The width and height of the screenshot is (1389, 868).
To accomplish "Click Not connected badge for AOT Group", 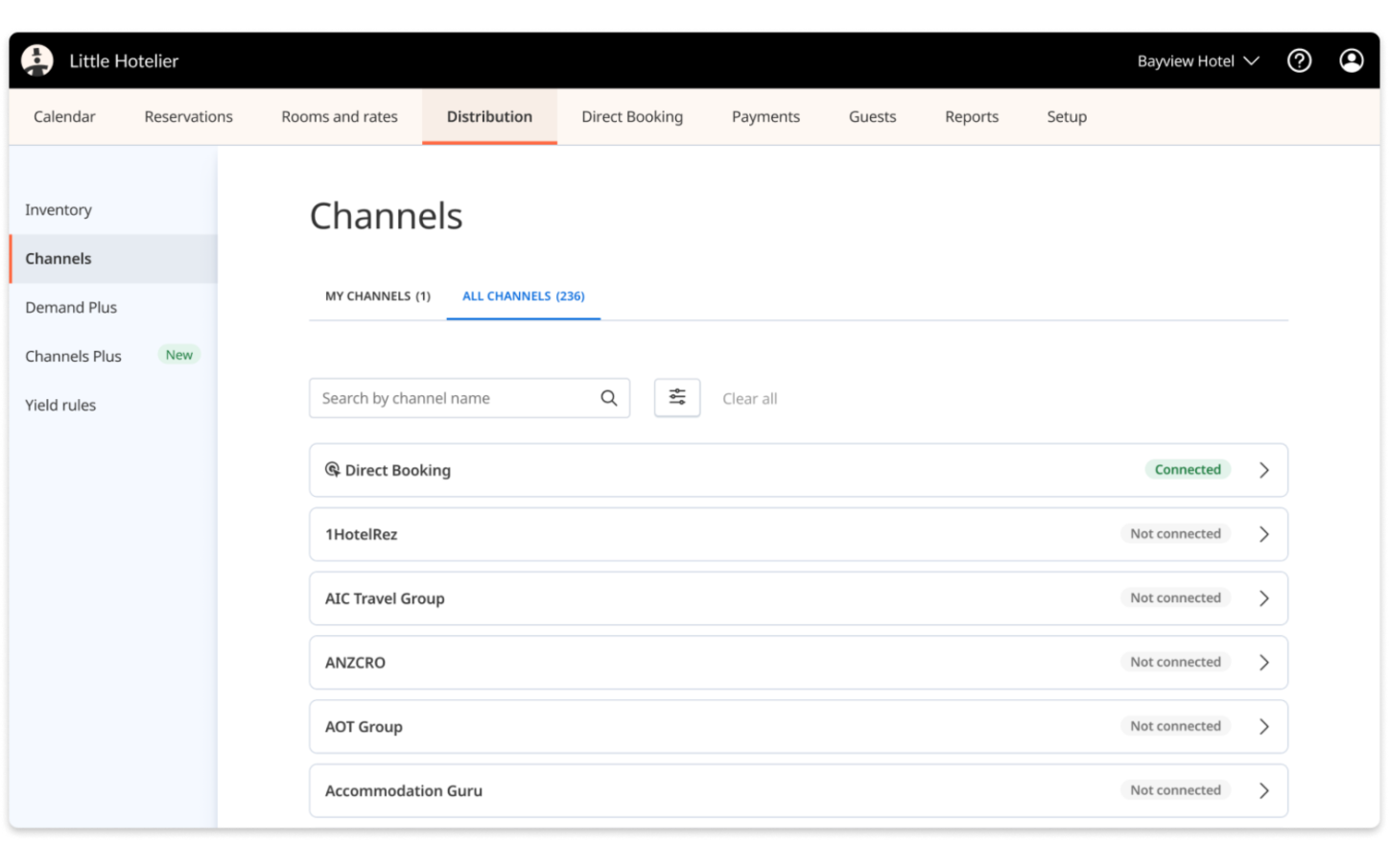I will coord(1175,727).
